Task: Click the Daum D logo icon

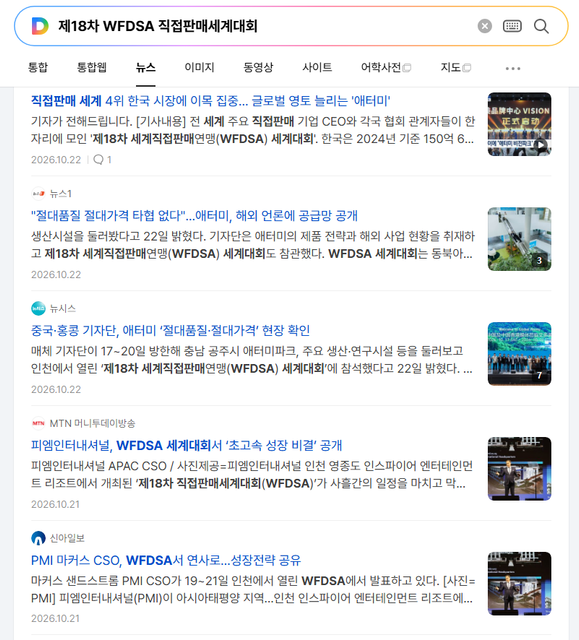Action: pyautogui.click(x=40, y=26)
